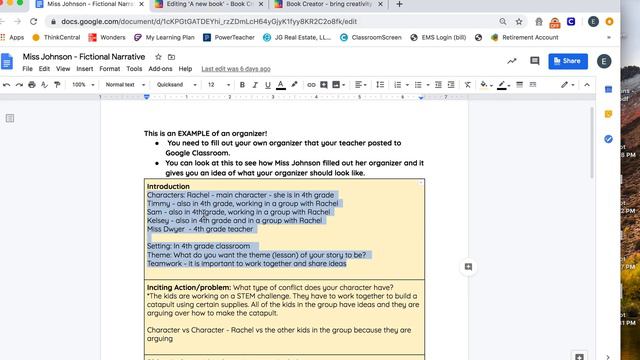
Task: Insert a link with the chain icon
Action: [x=311, y=85]
